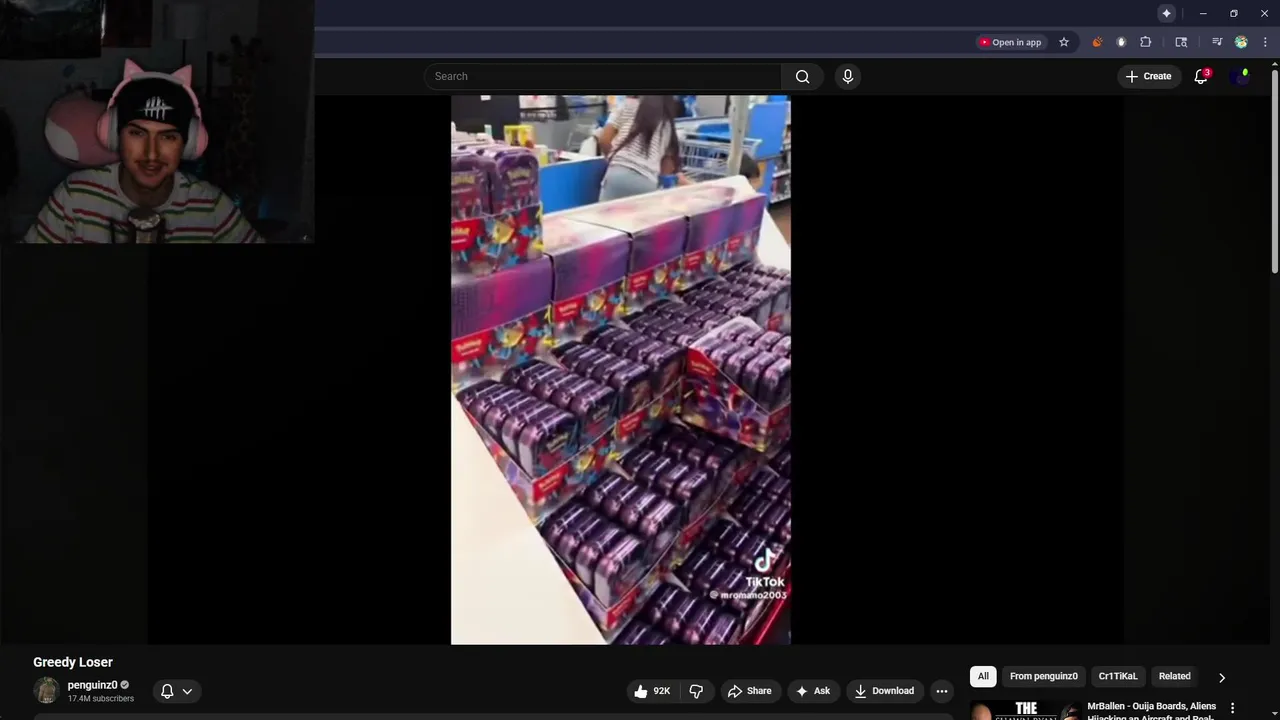1280x720 pixels.
Task: Click Open in app button
Action: [x=1011, y=42]
